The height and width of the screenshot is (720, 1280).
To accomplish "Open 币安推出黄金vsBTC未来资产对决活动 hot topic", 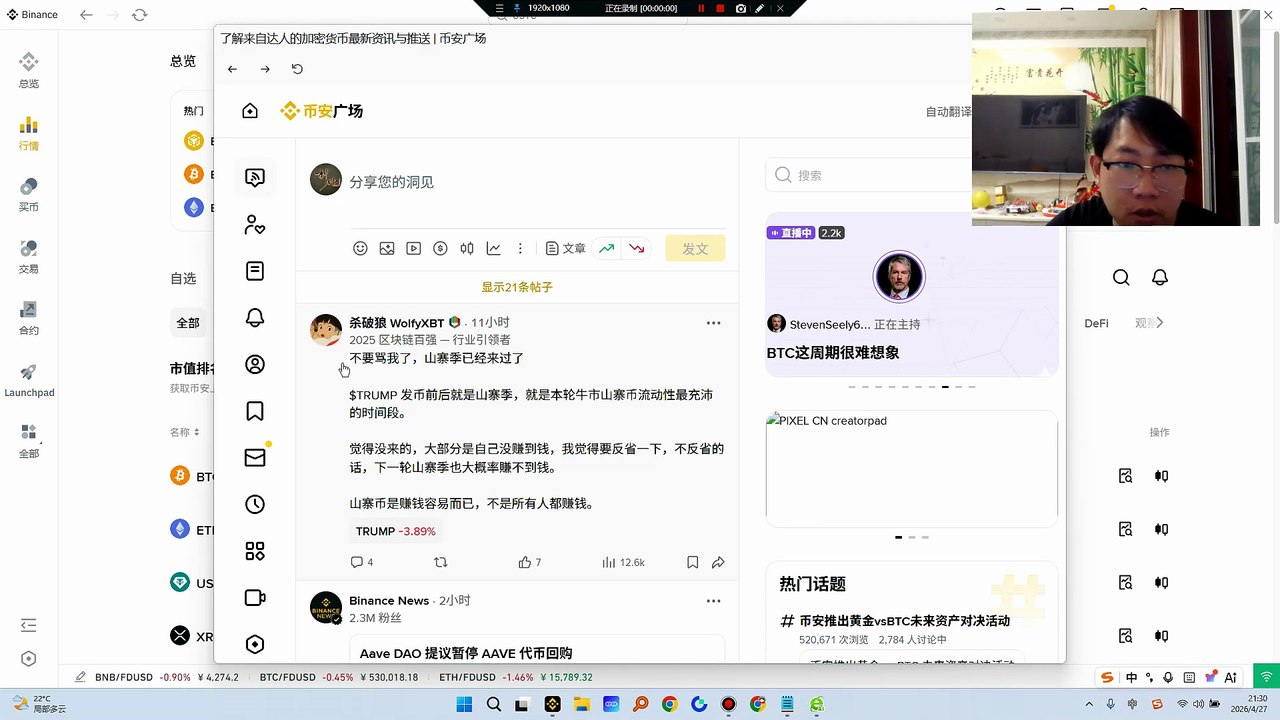I will click(905, 621).
